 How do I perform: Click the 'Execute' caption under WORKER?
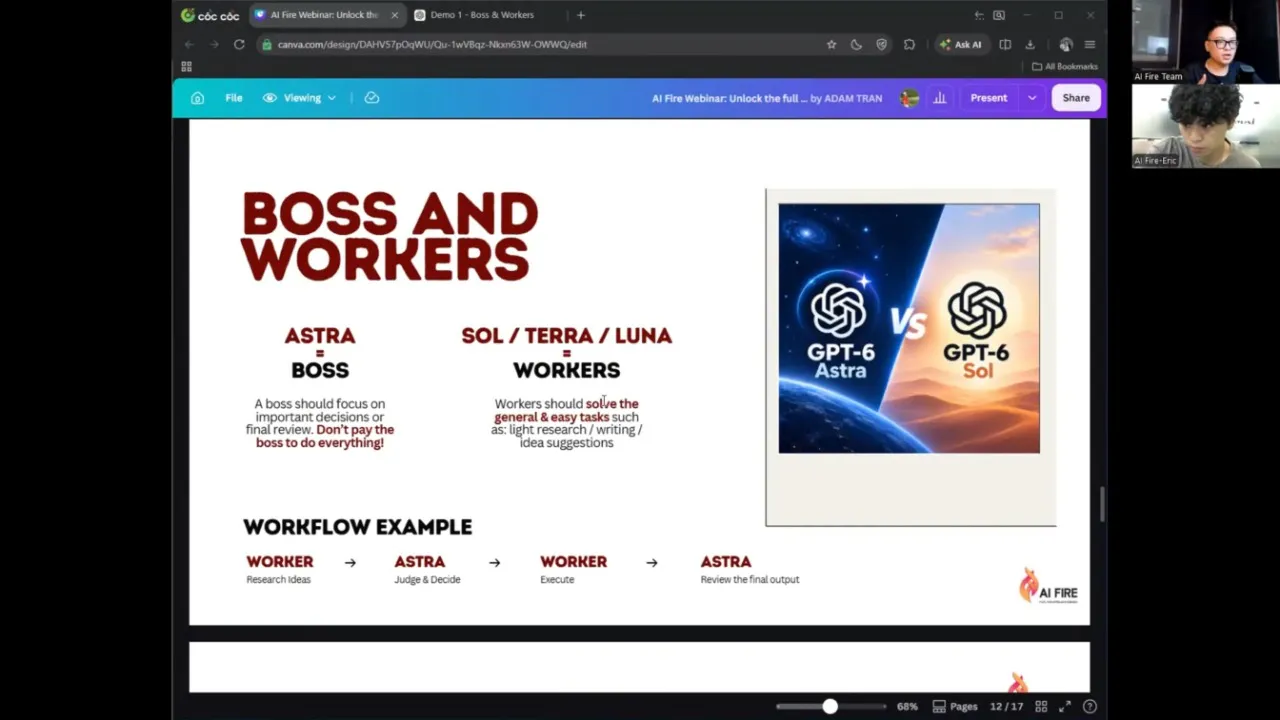pos(557,580)
